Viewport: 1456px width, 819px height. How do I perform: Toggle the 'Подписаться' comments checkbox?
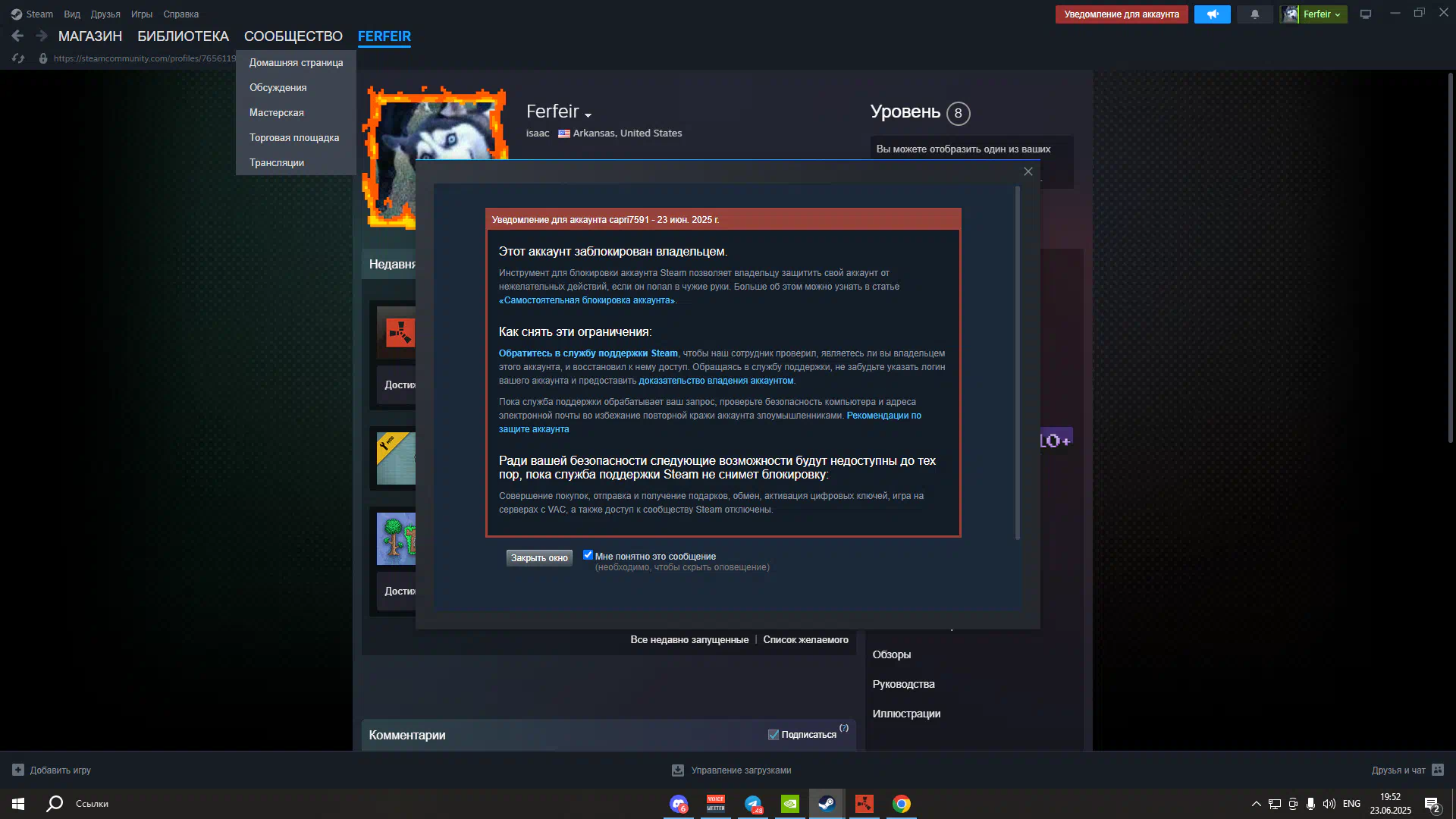click(773, 735)
